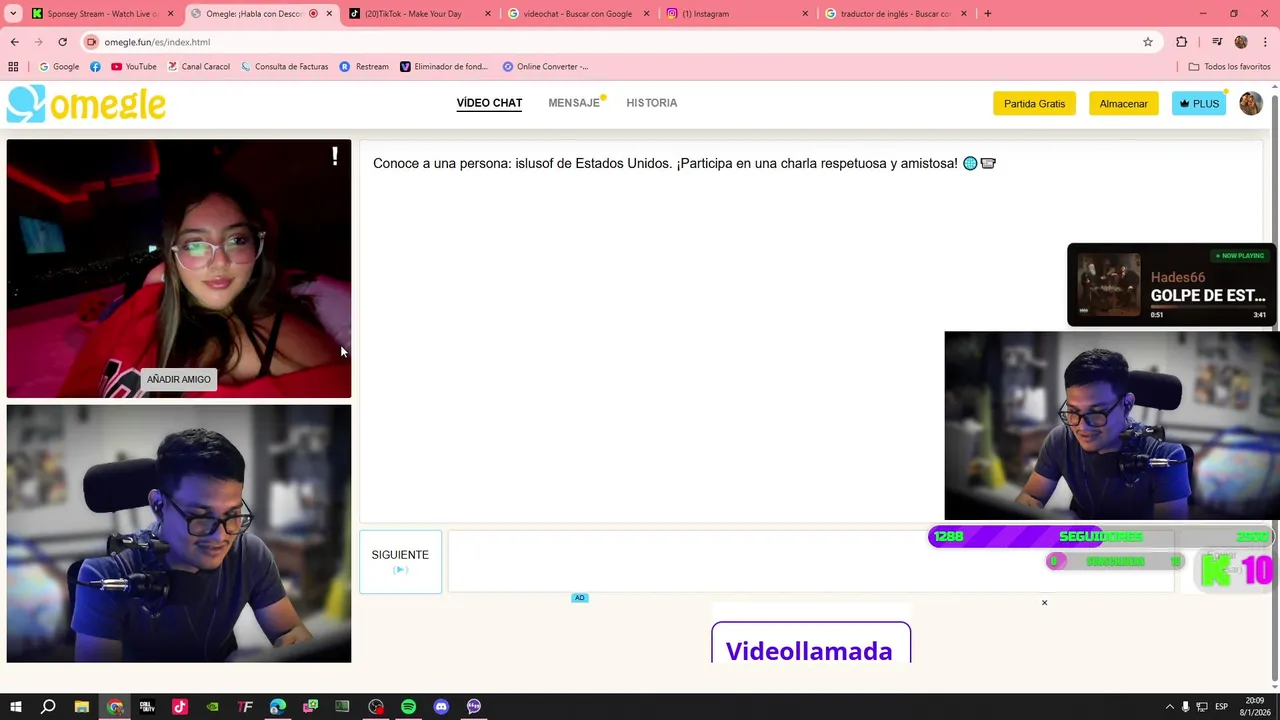Open Windows Start menu

pyautogui.click(x=15, y=707)
